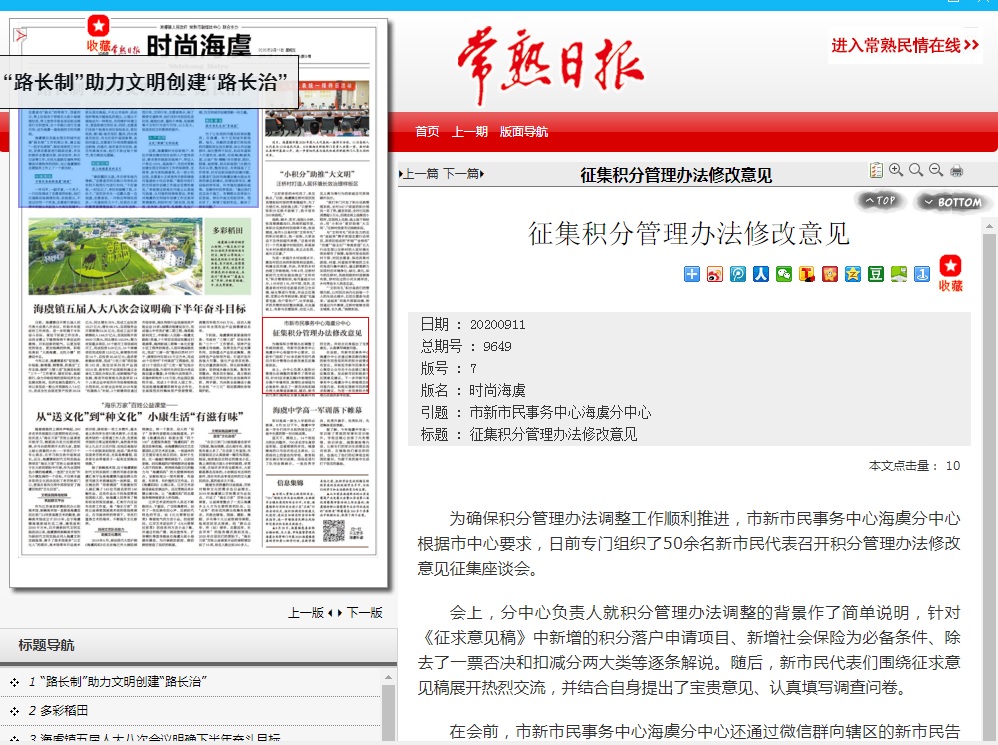Bookmark article with the red 收藏 star

tap(950, 273)
